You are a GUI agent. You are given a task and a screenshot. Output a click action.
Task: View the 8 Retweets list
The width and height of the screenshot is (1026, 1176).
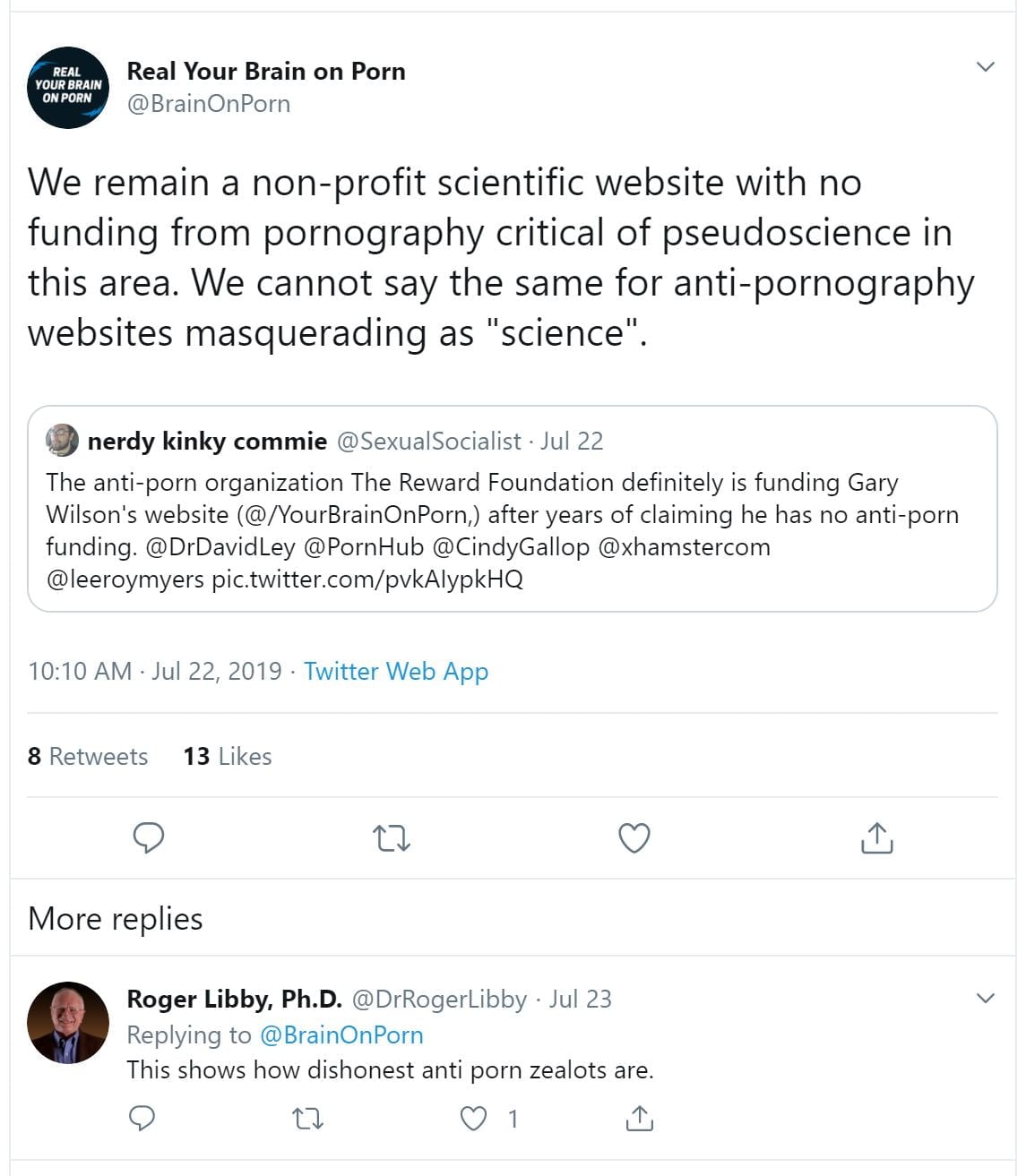click(88, 756)
